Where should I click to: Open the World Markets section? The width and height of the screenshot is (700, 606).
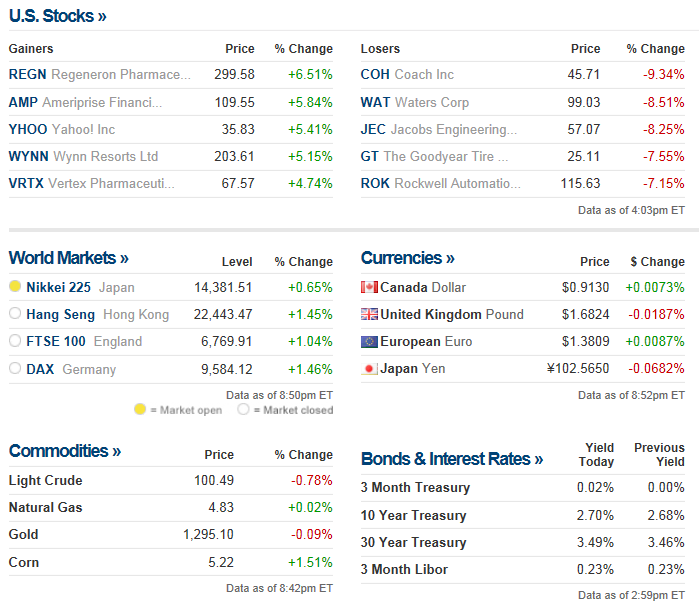69,258
